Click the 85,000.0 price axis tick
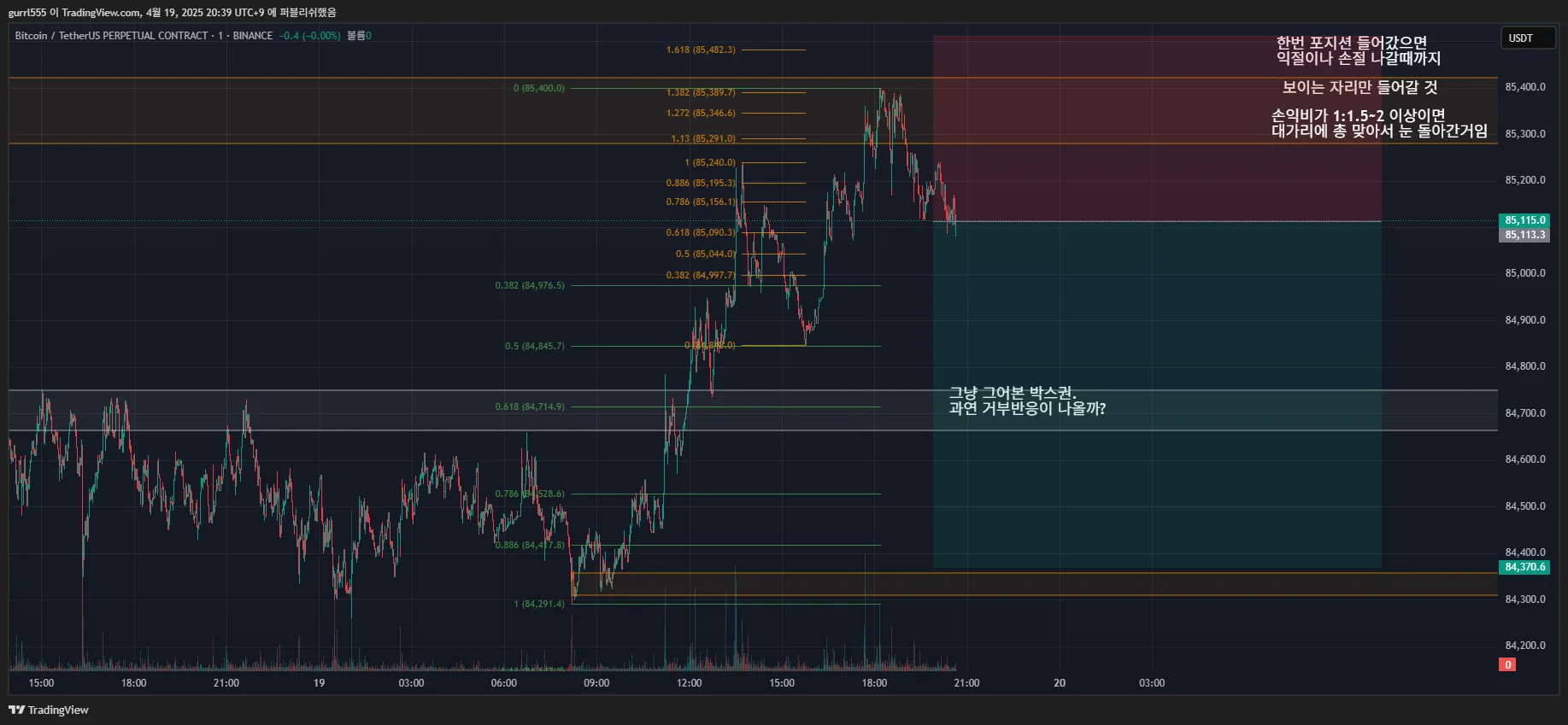Screen dimensions: 1568x725 (x=1525, y=273)
